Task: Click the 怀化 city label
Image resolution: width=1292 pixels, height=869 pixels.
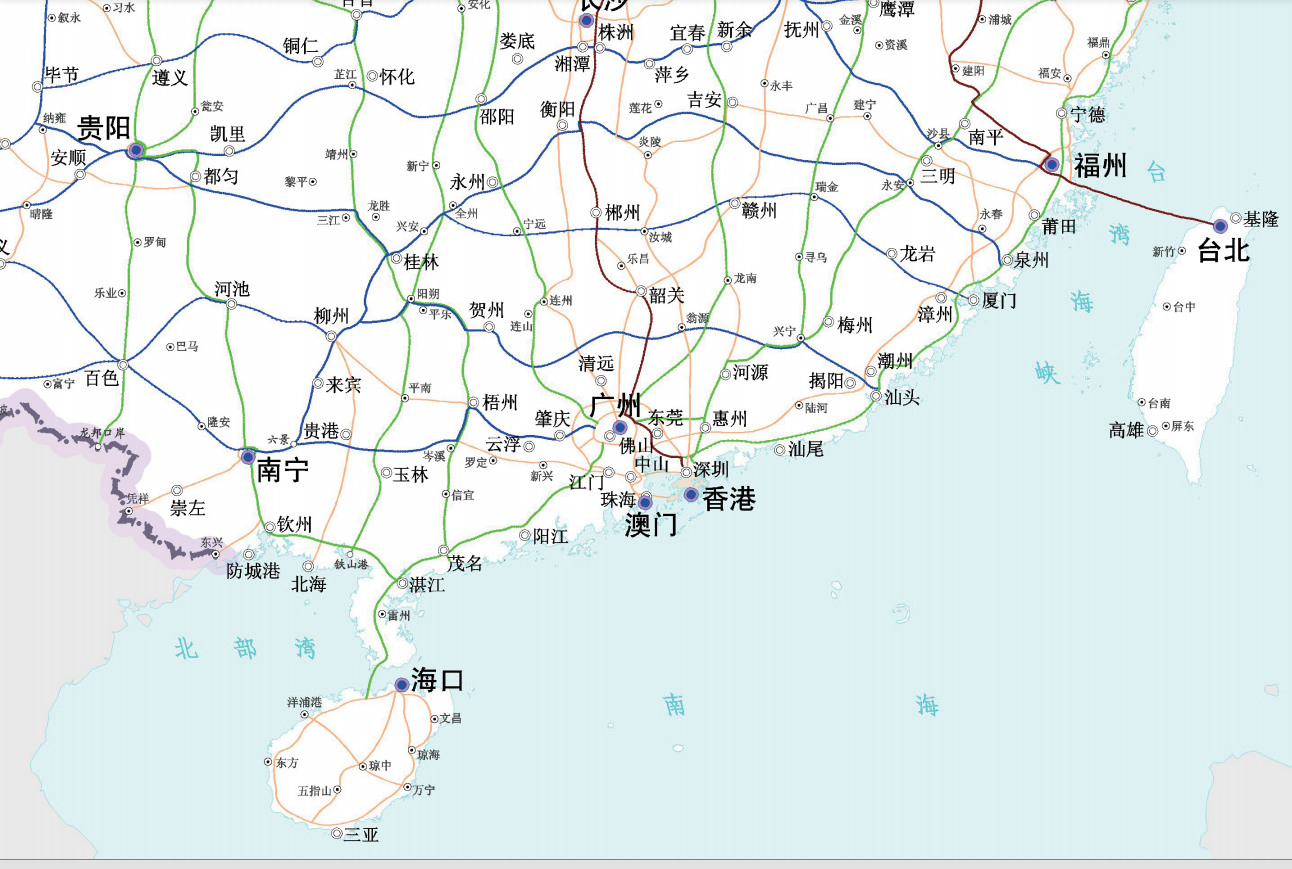Action: pos(397,76)
